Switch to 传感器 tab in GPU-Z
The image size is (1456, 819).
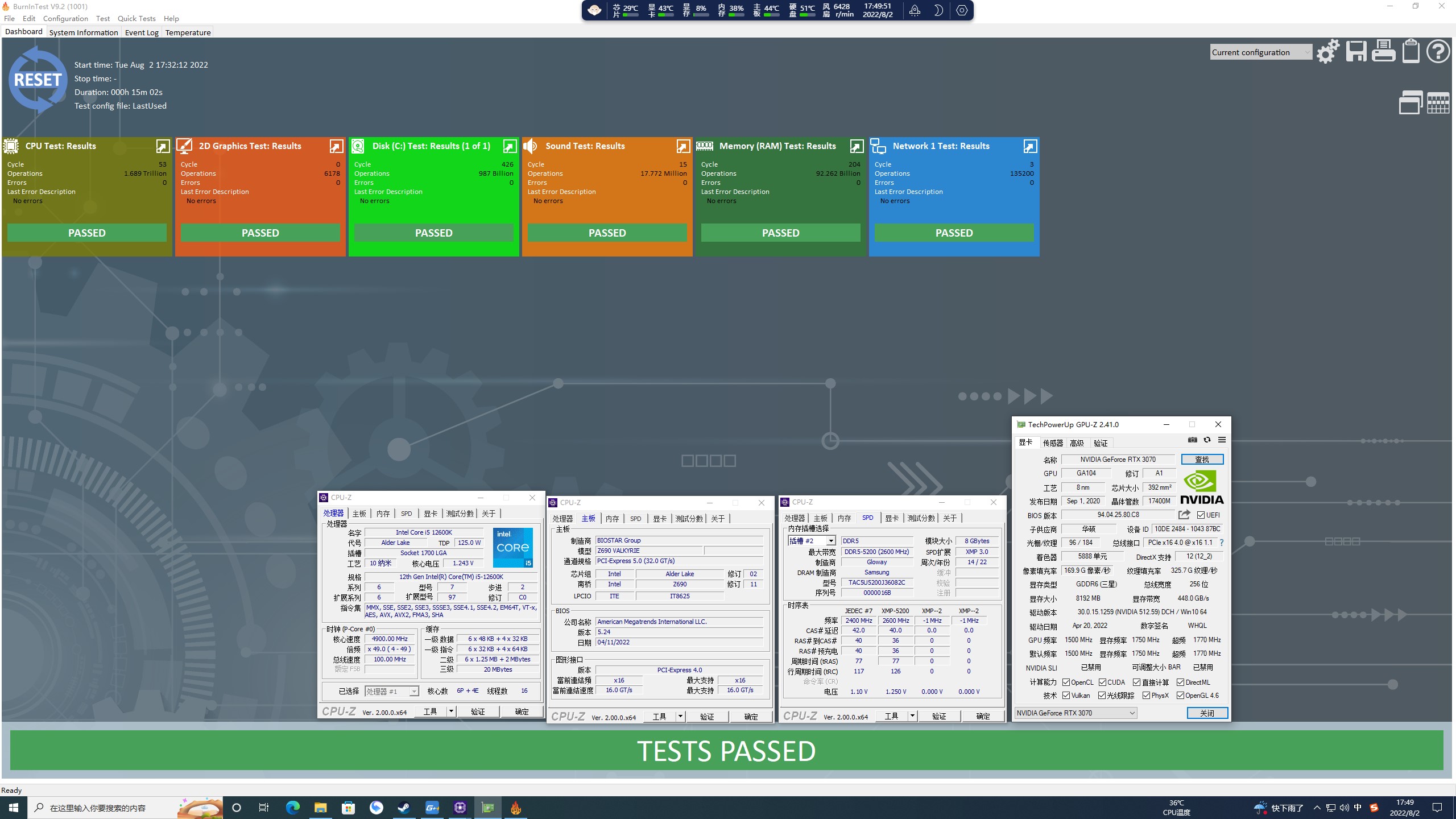1053,443
